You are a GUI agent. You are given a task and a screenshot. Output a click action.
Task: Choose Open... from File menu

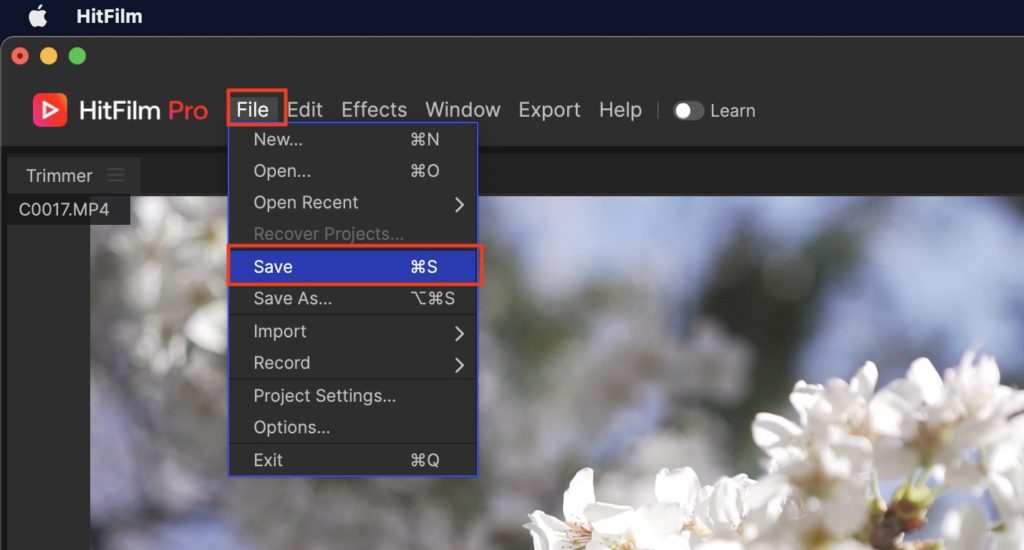(353, 171)
